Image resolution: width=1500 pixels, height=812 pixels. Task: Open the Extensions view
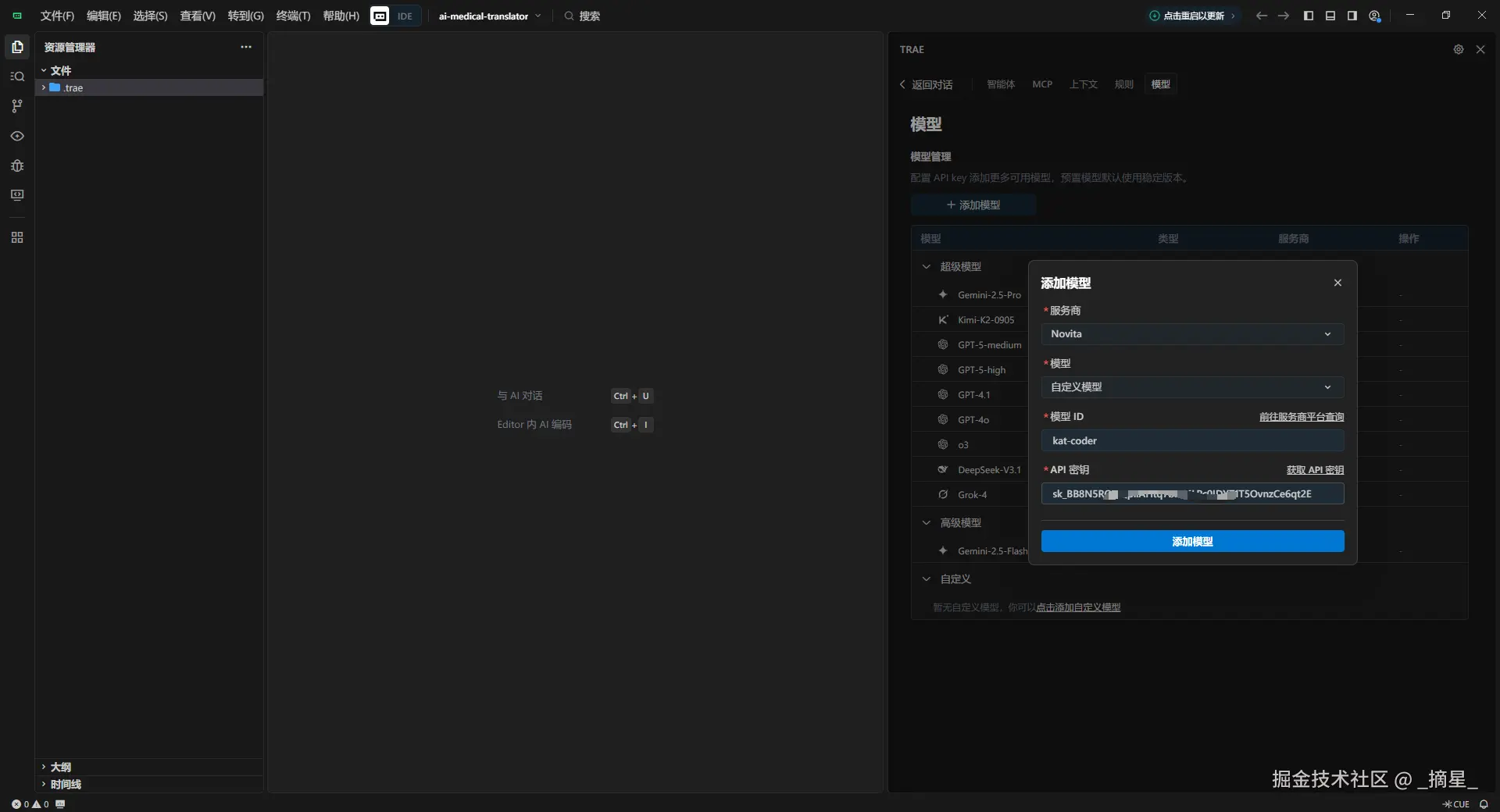point(17,237)
